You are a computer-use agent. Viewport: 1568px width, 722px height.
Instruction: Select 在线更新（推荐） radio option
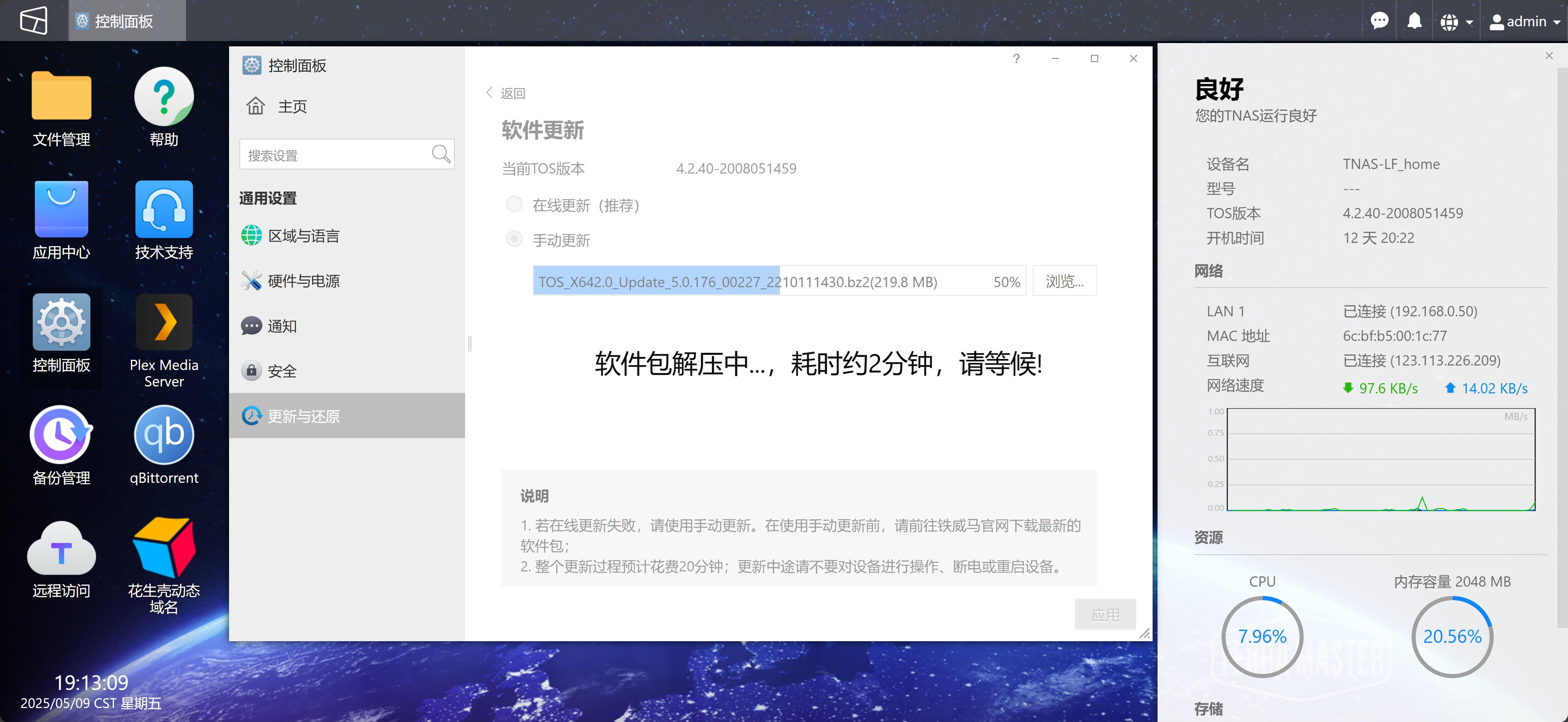(514, 204)
